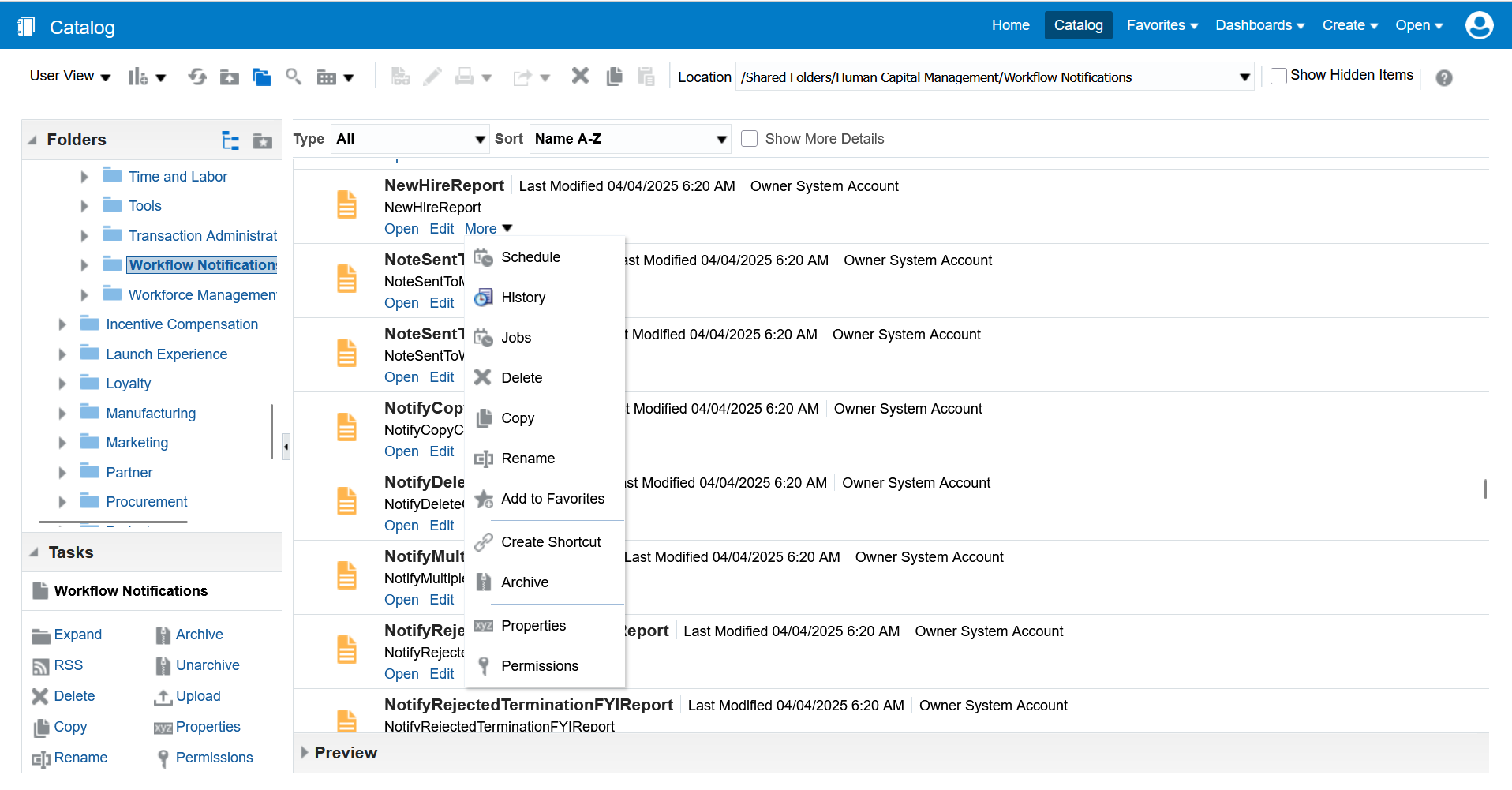1512x790 pixels.
Task: Click Expand folder icon in Tasks
Action: [x=40, y=635]
